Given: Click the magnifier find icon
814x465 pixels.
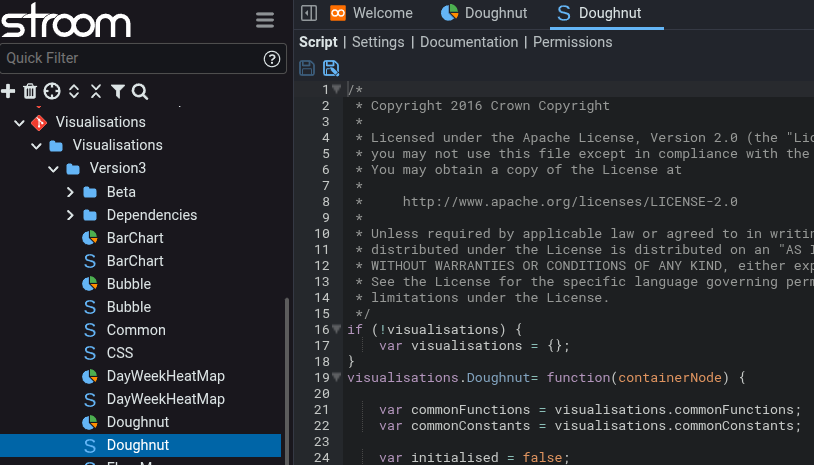Looking at the screenshot, I should [140, 91].
